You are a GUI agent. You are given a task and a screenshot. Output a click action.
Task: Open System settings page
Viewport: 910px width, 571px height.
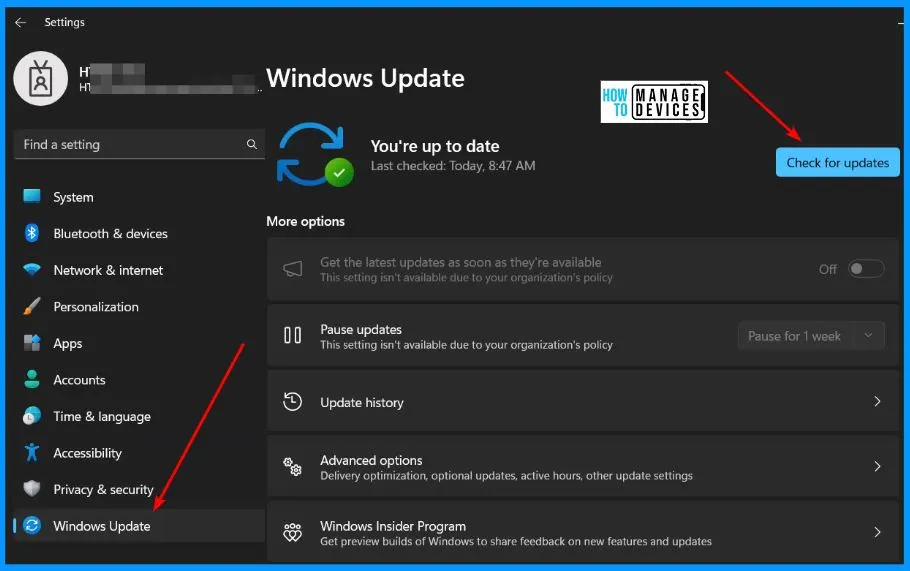pyautogui.click(x=139, y=197)
